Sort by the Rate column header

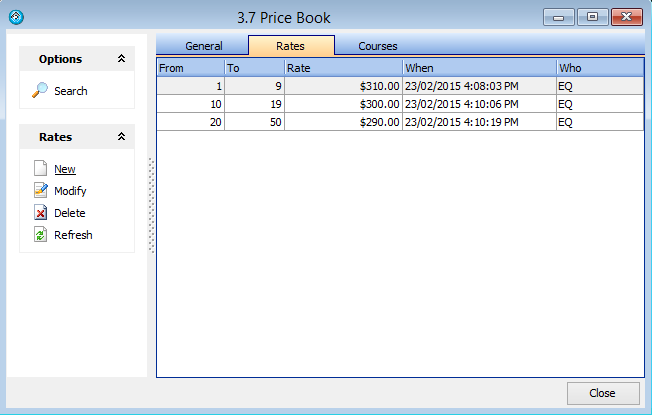coord(342,68)
